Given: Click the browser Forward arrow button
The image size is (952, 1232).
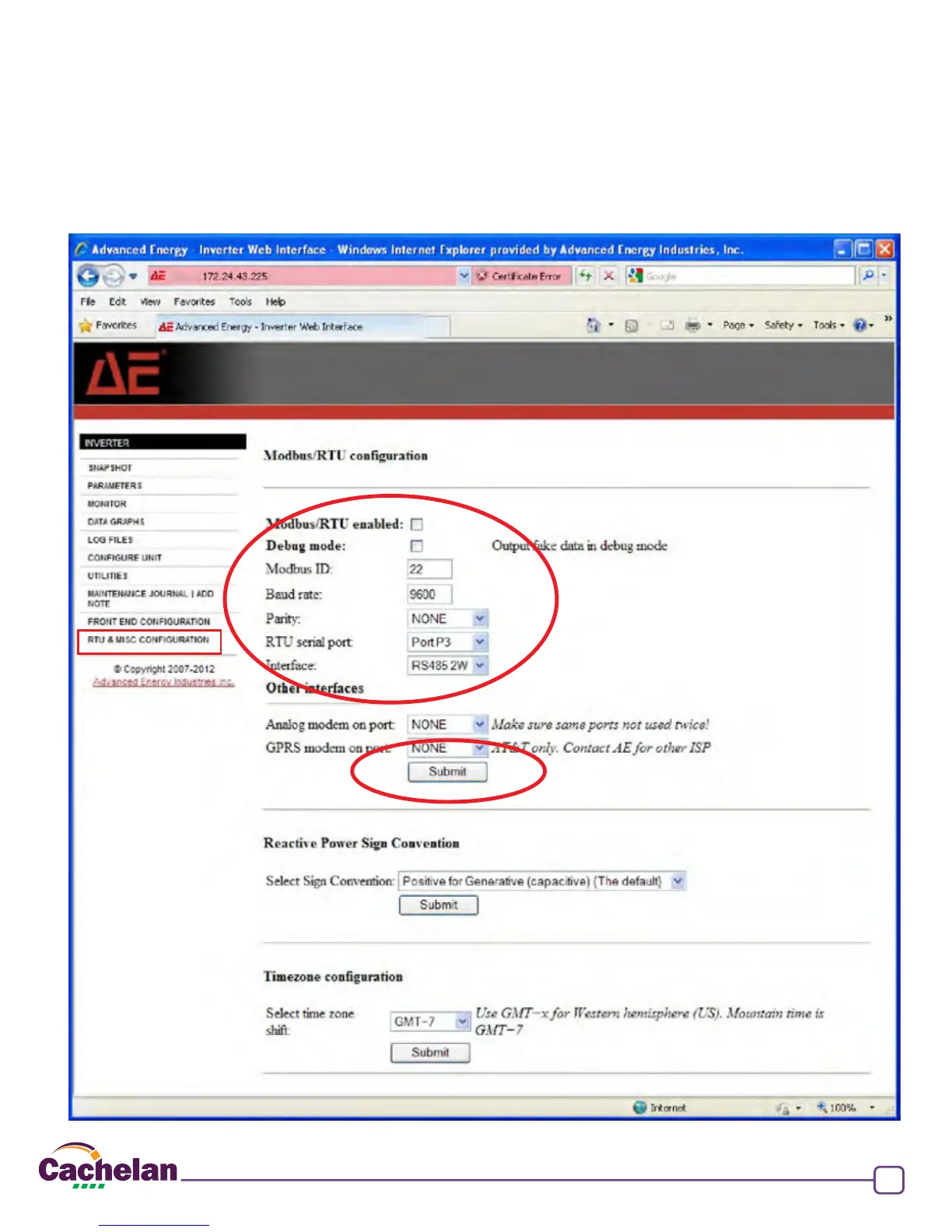Looking at the screenshot, I should (x=114, y=276).
